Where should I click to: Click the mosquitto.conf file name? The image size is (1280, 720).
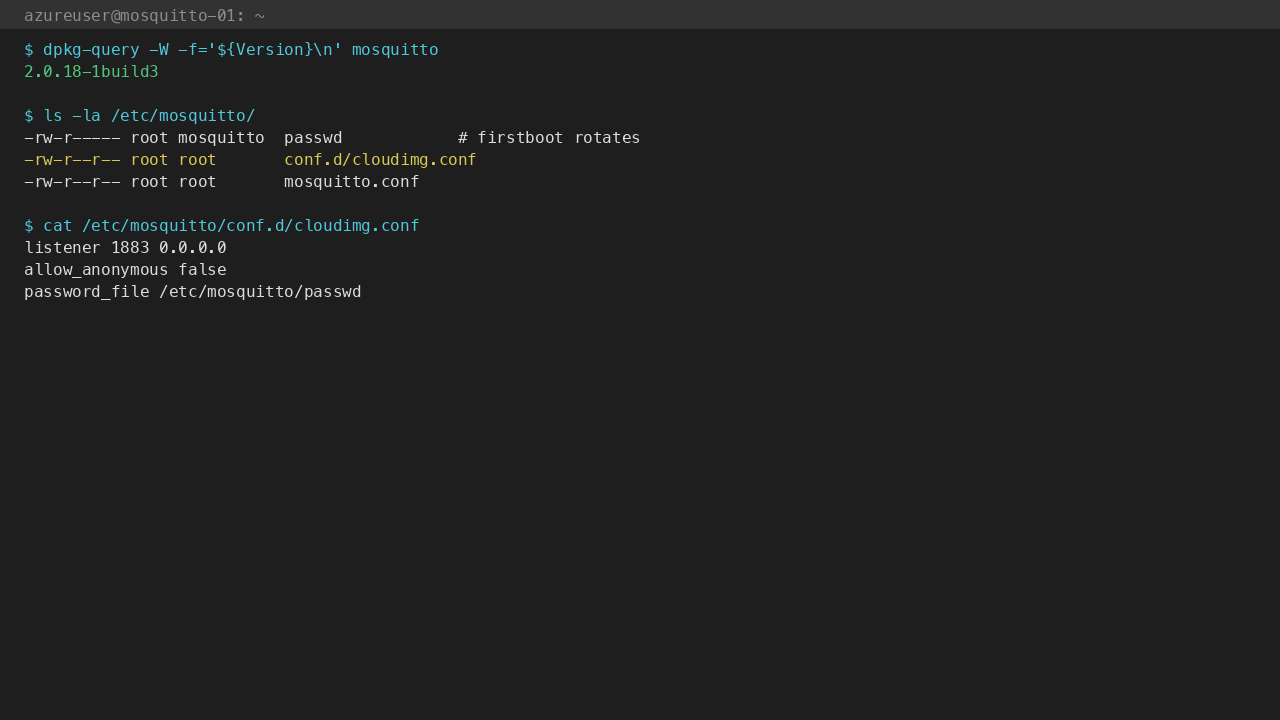351,182
